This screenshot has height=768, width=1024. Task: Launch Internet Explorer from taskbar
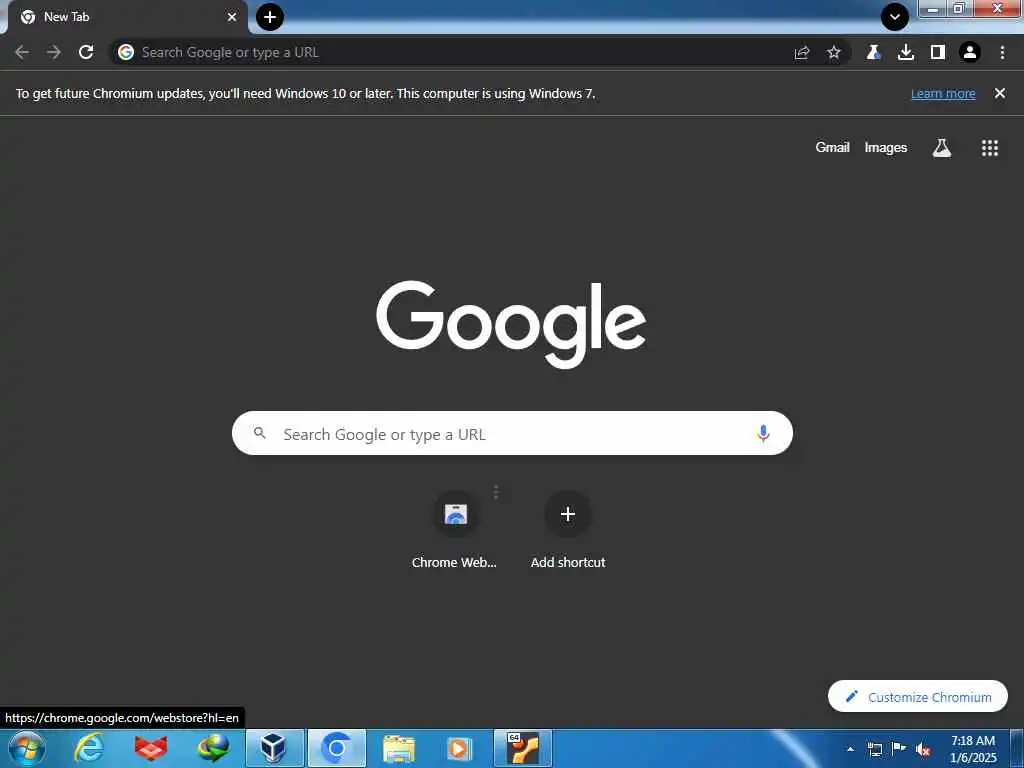(x=89, y=748)
